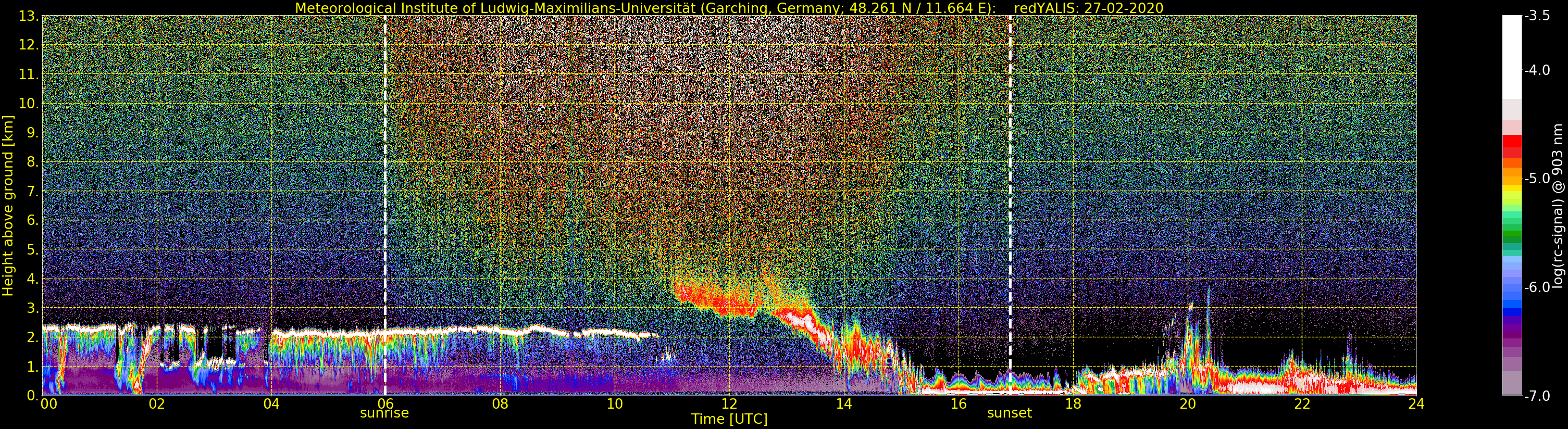This screenshot has width=1568, height=429.
Task: Click the time tick label '02'
Action: click(157, 404)
